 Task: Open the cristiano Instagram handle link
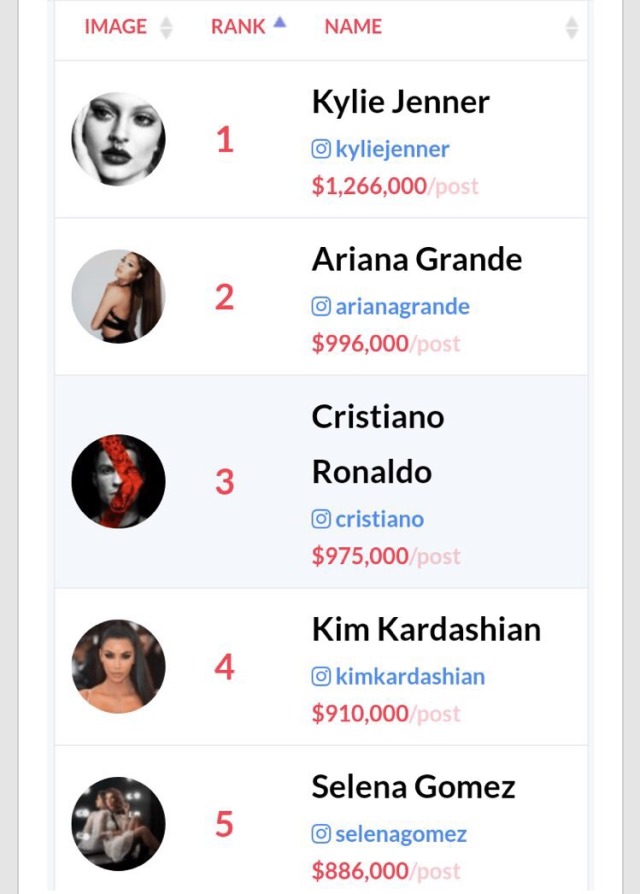pyautogui.click(x=380, y=519)
